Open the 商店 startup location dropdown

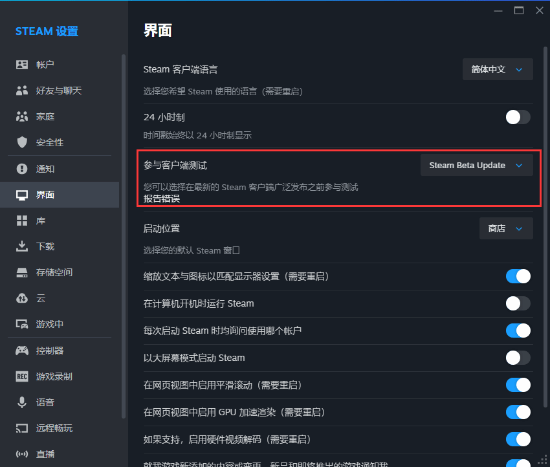(x=506, y=228)
